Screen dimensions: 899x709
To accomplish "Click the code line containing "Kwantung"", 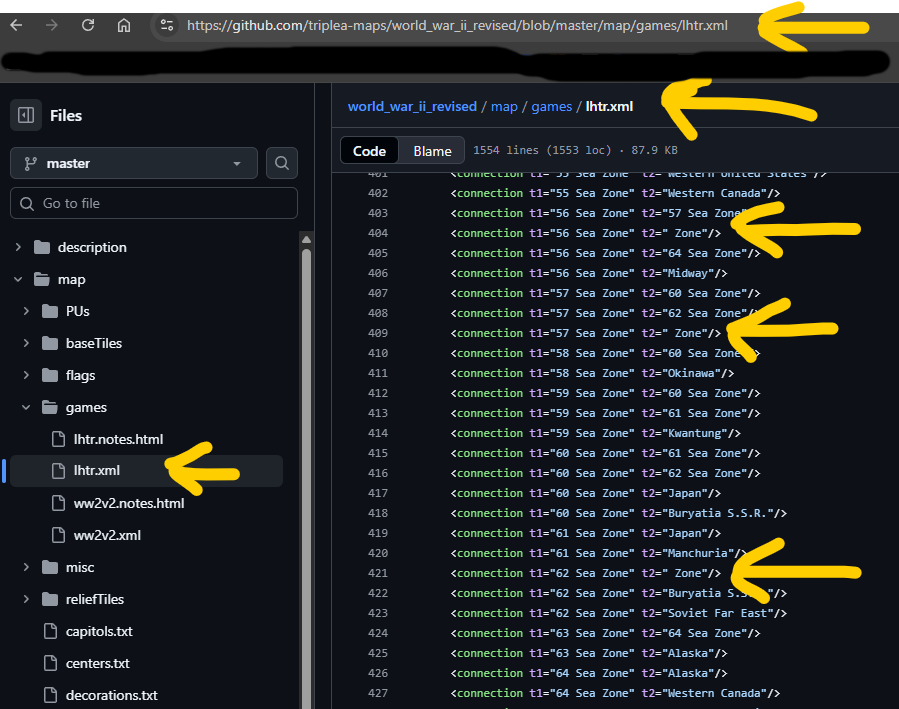I will [596, 433].
